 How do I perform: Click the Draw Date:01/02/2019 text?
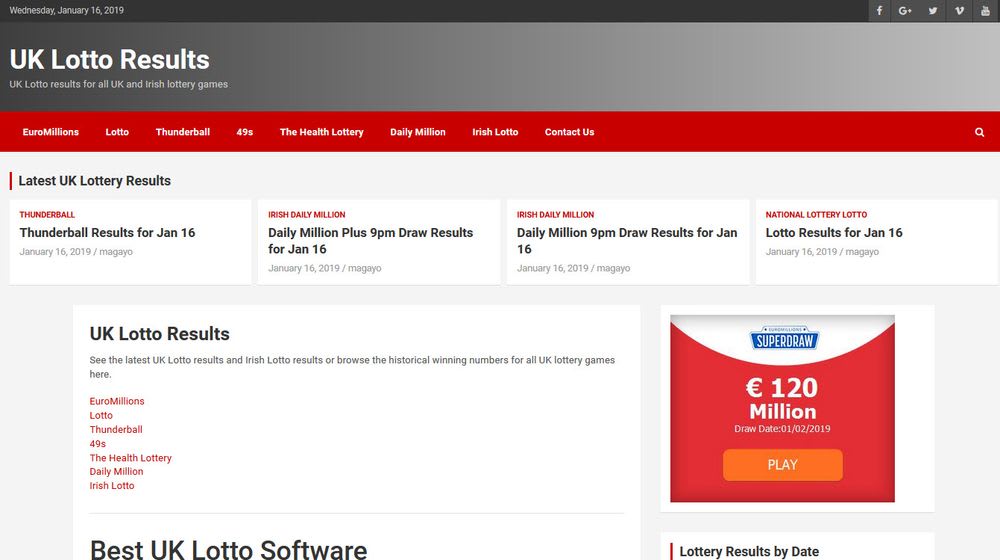(783, 429)
